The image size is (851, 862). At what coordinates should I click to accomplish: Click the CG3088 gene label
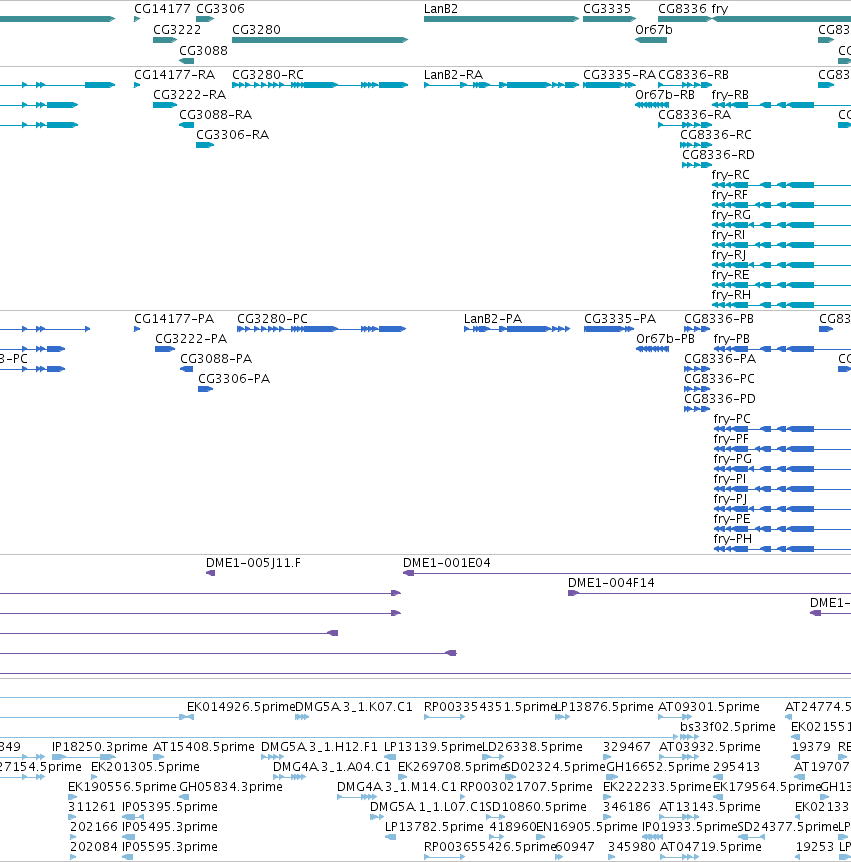pyautogui.click(x=203, y=51)
